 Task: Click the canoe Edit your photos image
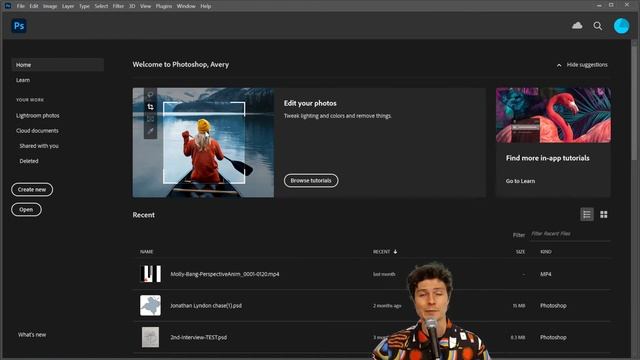203,142
